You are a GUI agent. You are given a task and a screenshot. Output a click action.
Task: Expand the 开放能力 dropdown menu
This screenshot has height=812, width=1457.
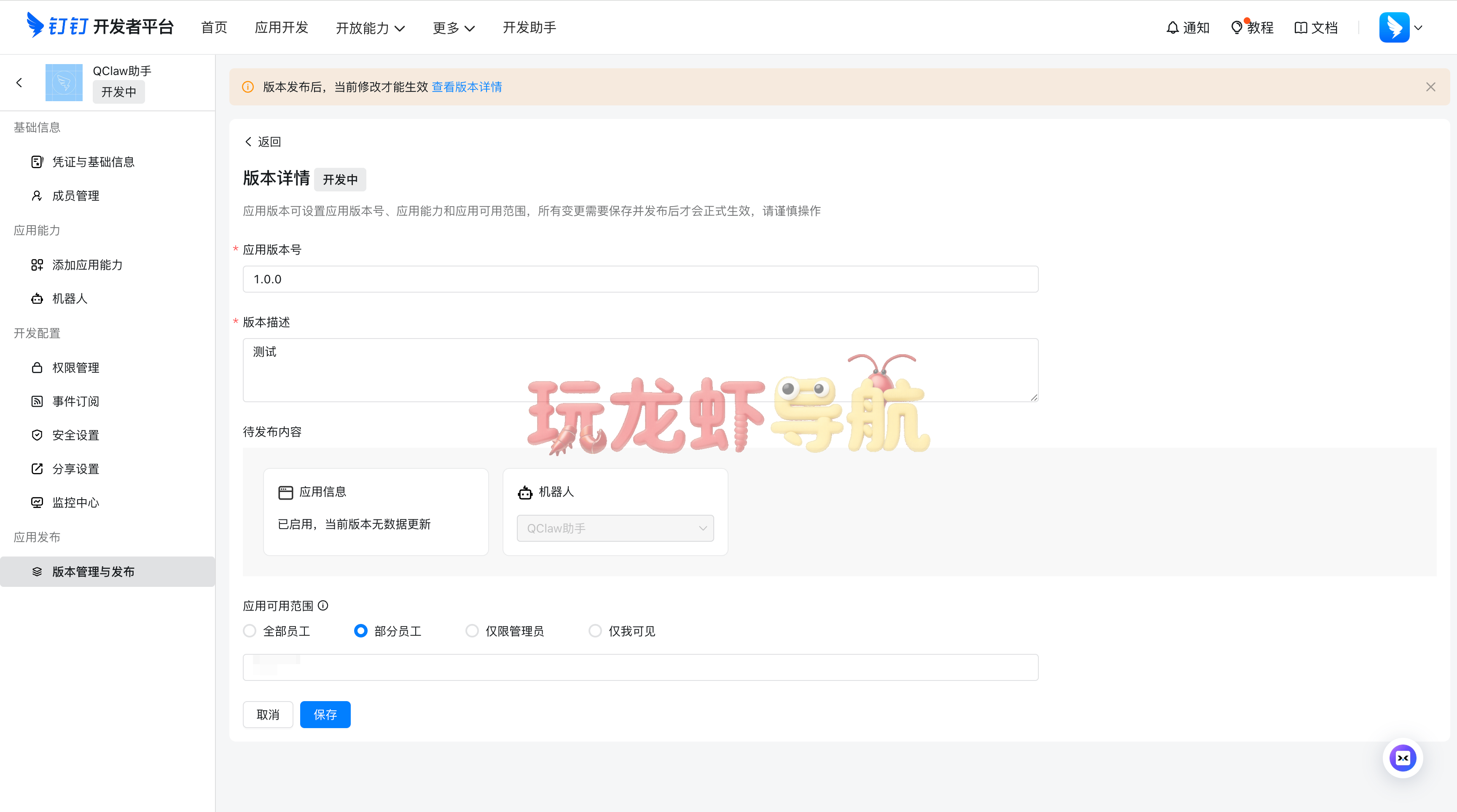tap(371, 28)
